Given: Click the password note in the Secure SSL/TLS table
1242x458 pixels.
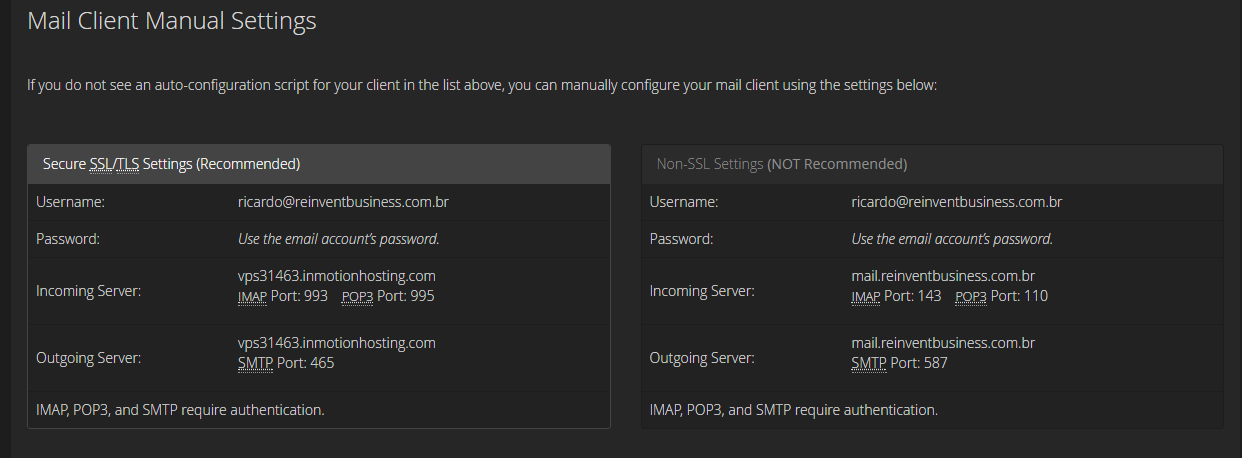Looking at the screenshot, I should point(338,239).
